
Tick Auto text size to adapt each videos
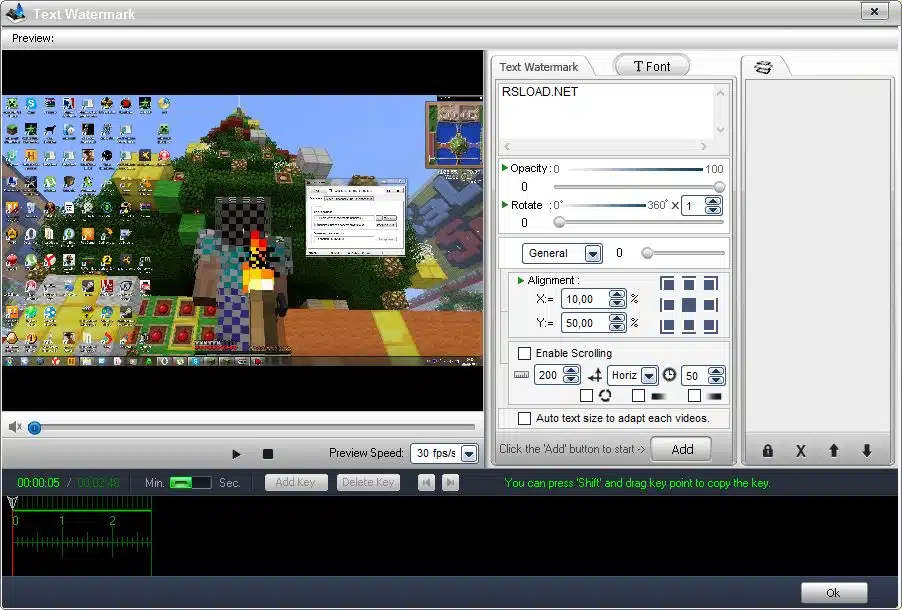click(524, 418)
